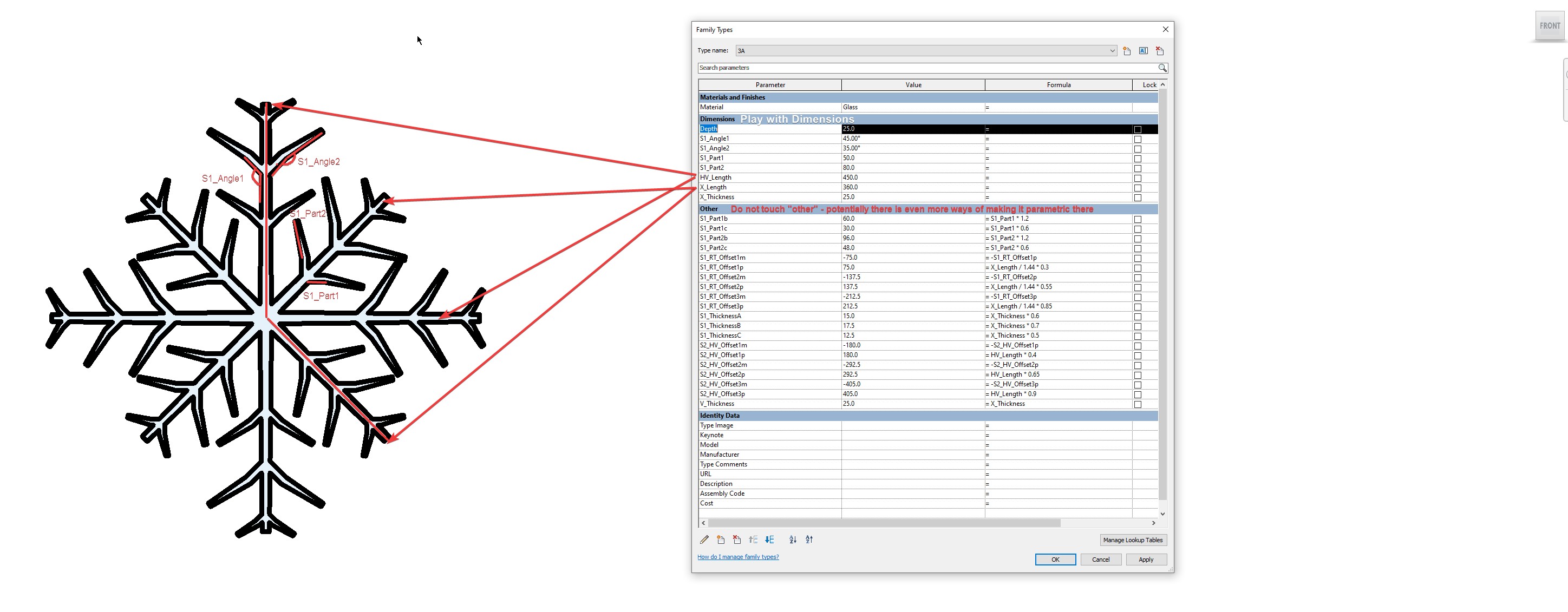1568x612 pixels.
Task: Open the How do I manage family types link
Action: click(738, 557)
